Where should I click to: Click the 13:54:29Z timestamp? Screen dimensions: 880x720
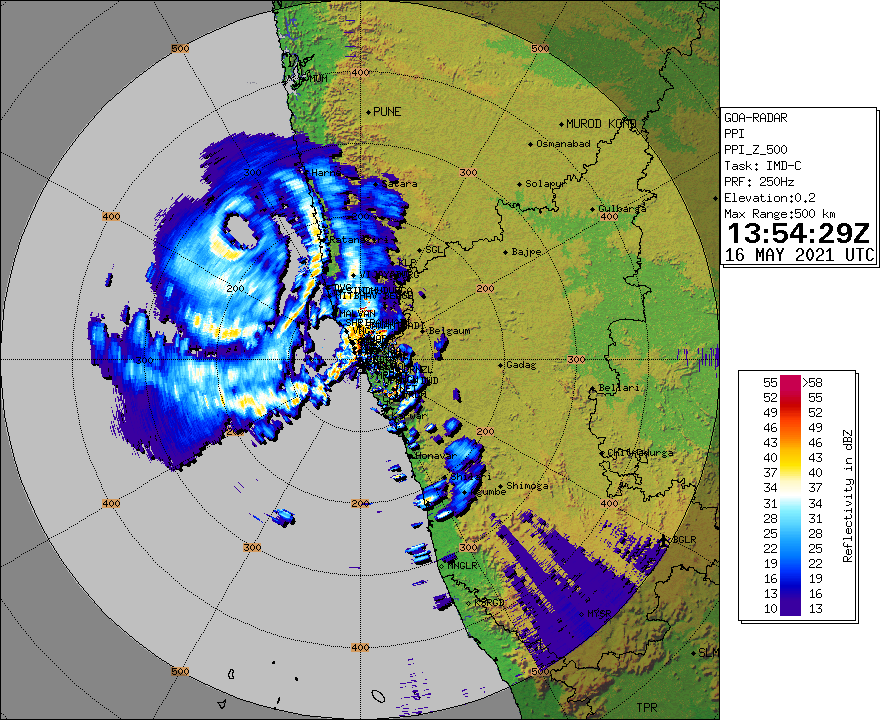pyautogui.click(x=798, y=233)
